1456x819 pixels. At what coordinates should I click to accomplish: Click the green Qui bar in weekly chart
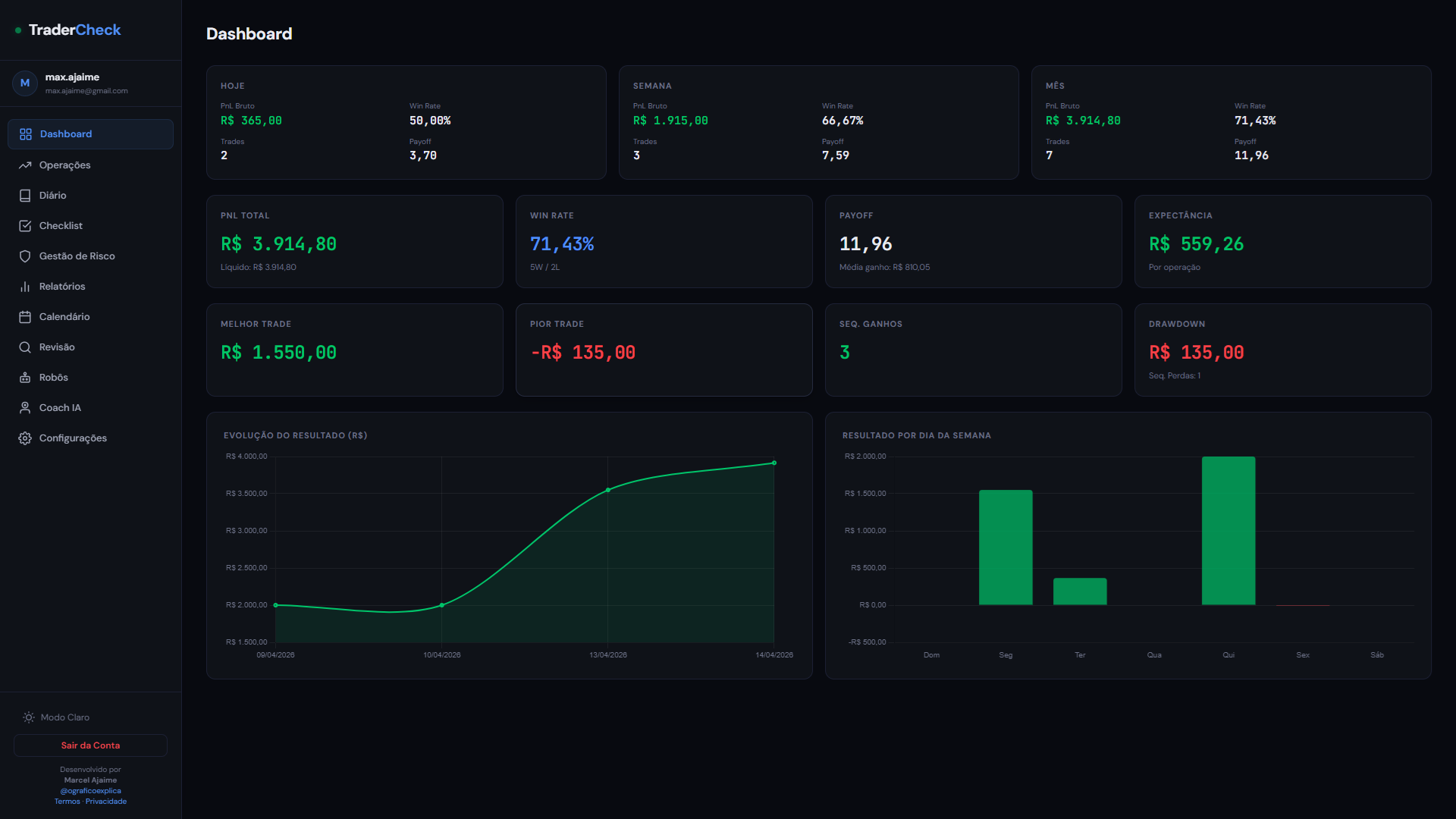1228,531
